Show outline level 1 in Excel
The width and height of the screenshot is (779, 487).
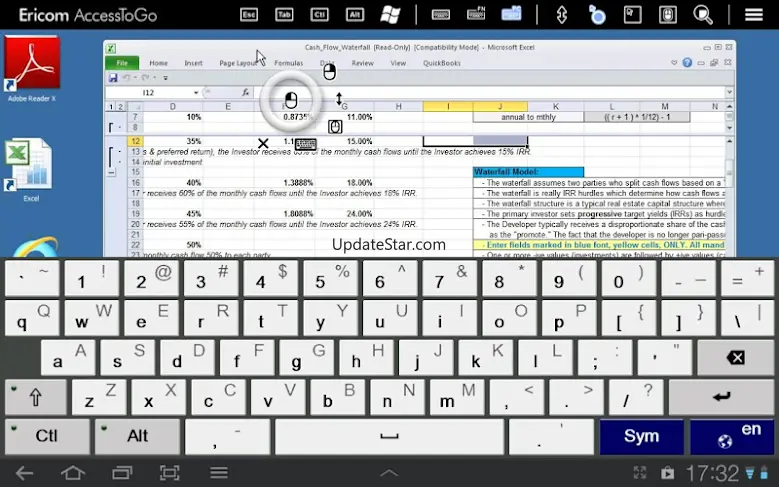[x=111, y=106]
